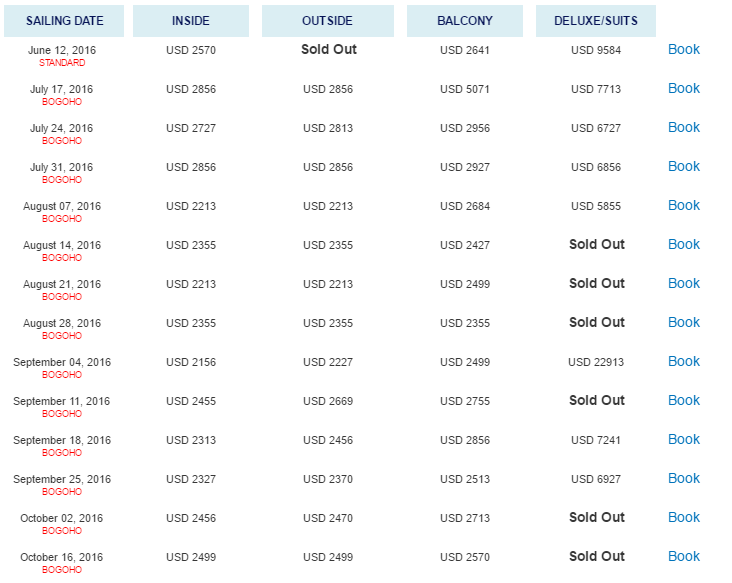
Task: Click the OUTSIDE column header
Action: (328, 21)
